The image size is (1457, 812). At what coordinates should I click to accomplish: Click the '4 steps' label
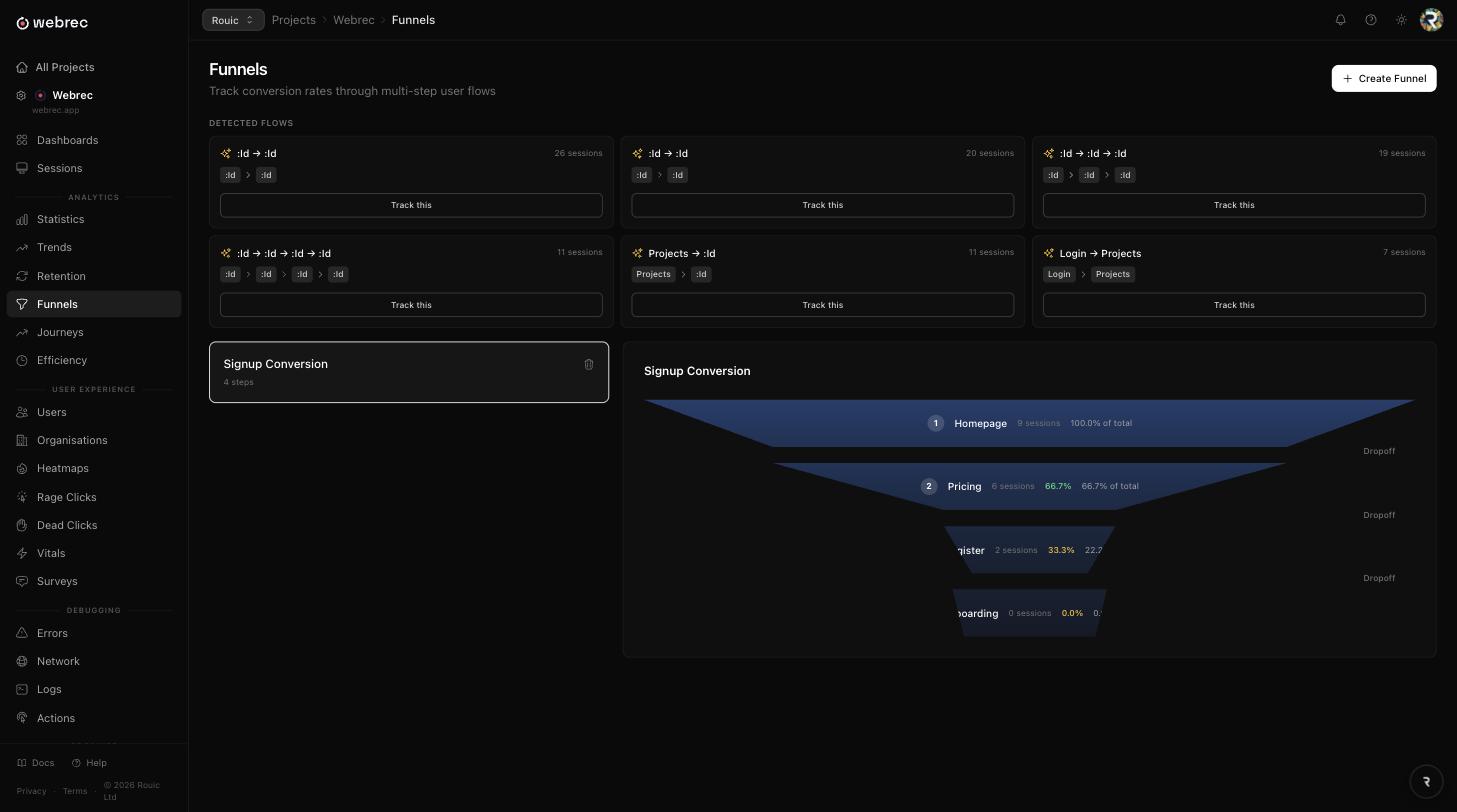239,382
